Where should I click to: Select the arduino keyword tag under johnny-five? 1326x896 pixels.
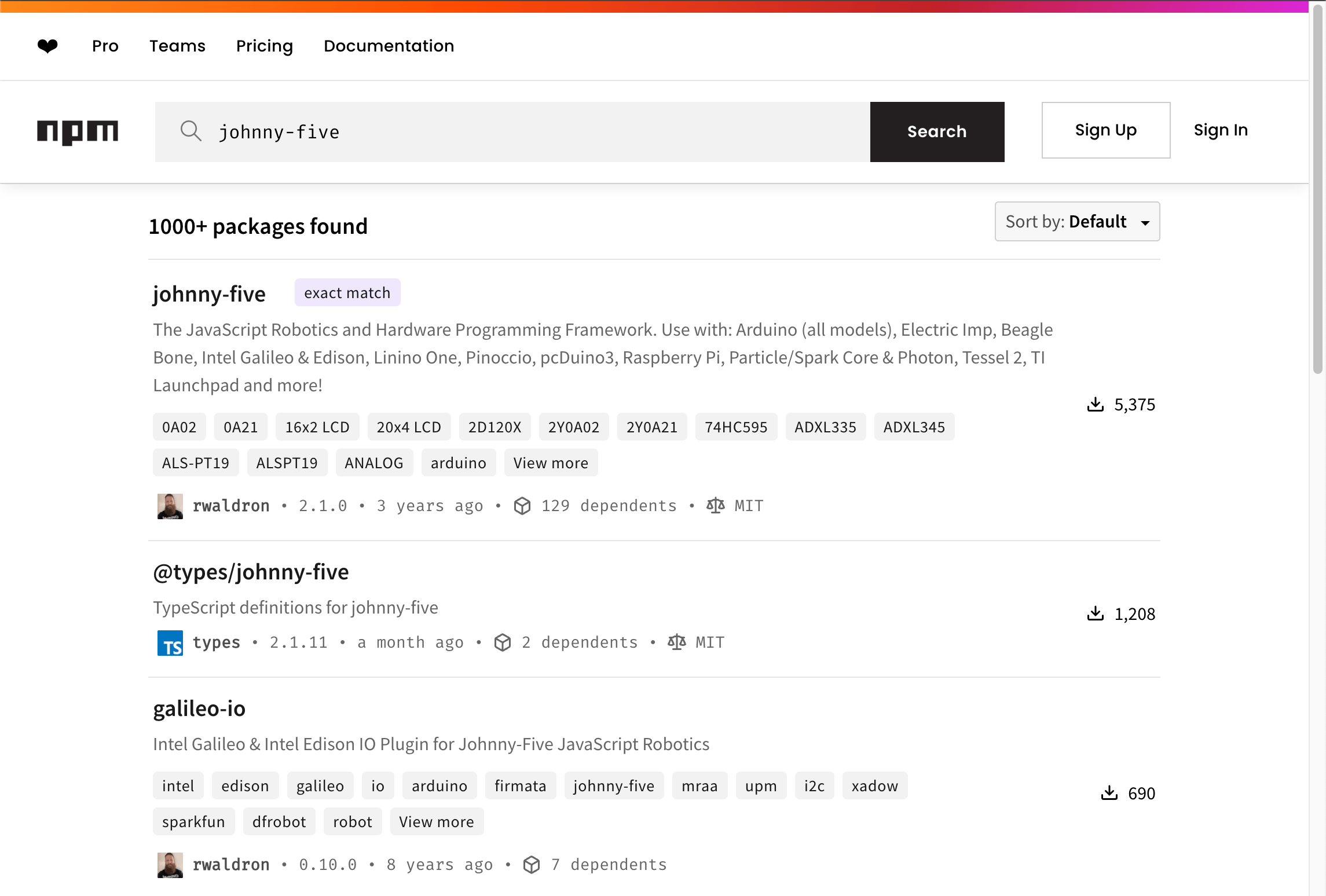click(458, 462)
